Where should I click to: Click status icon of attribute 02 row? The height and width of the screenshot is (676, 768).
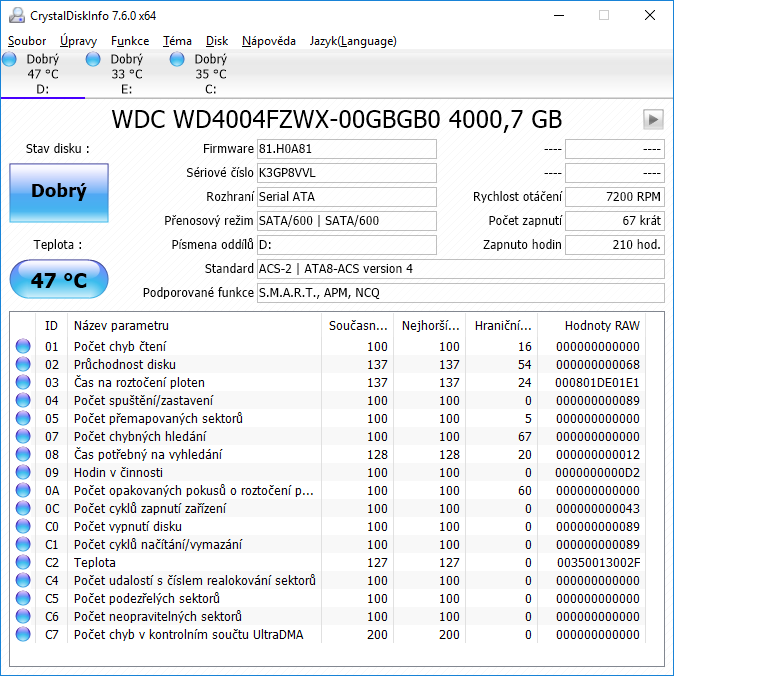pos(23,364)
